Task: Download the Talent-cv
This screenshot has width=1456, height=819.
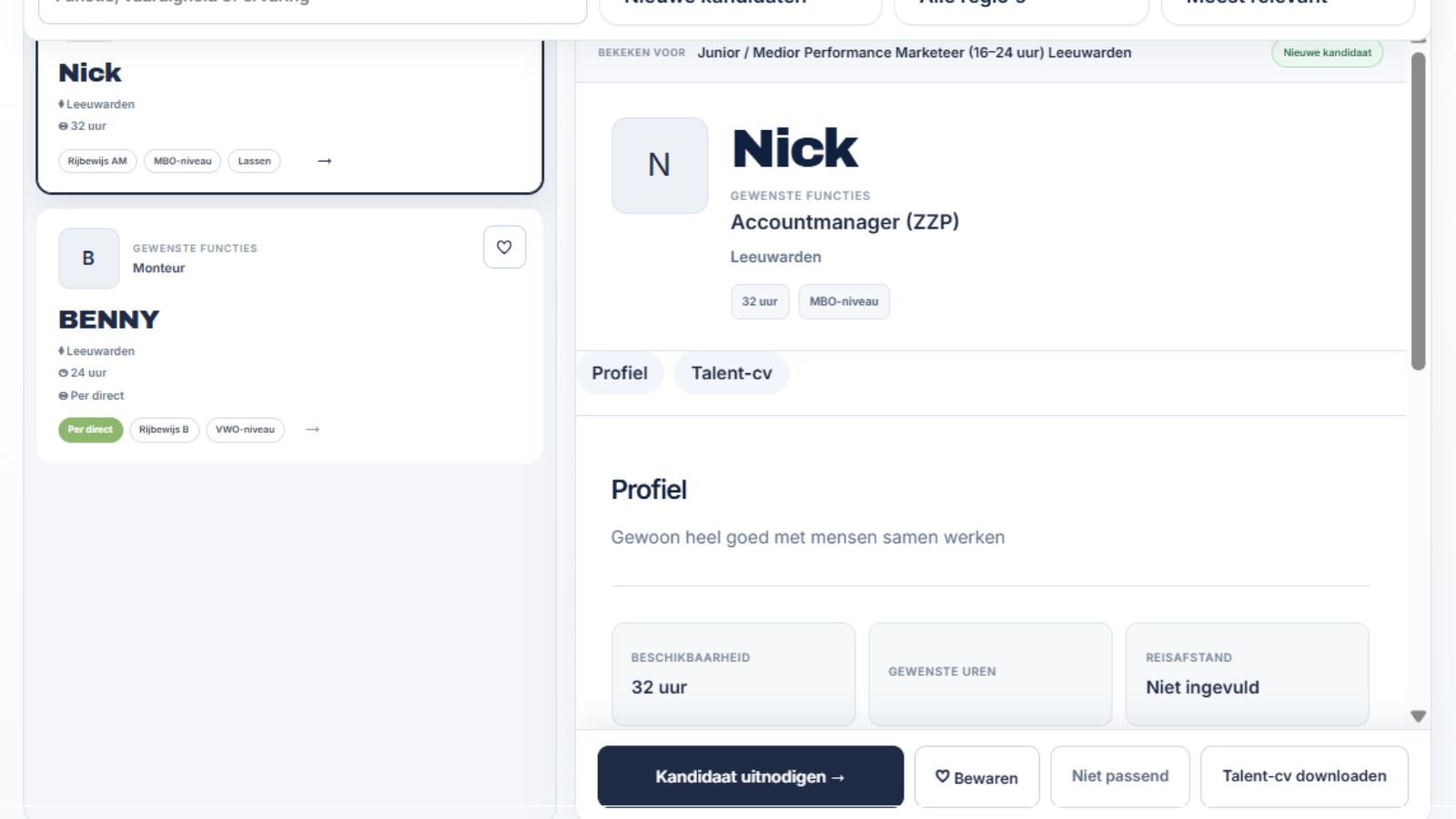Action: coord(1304,776)
